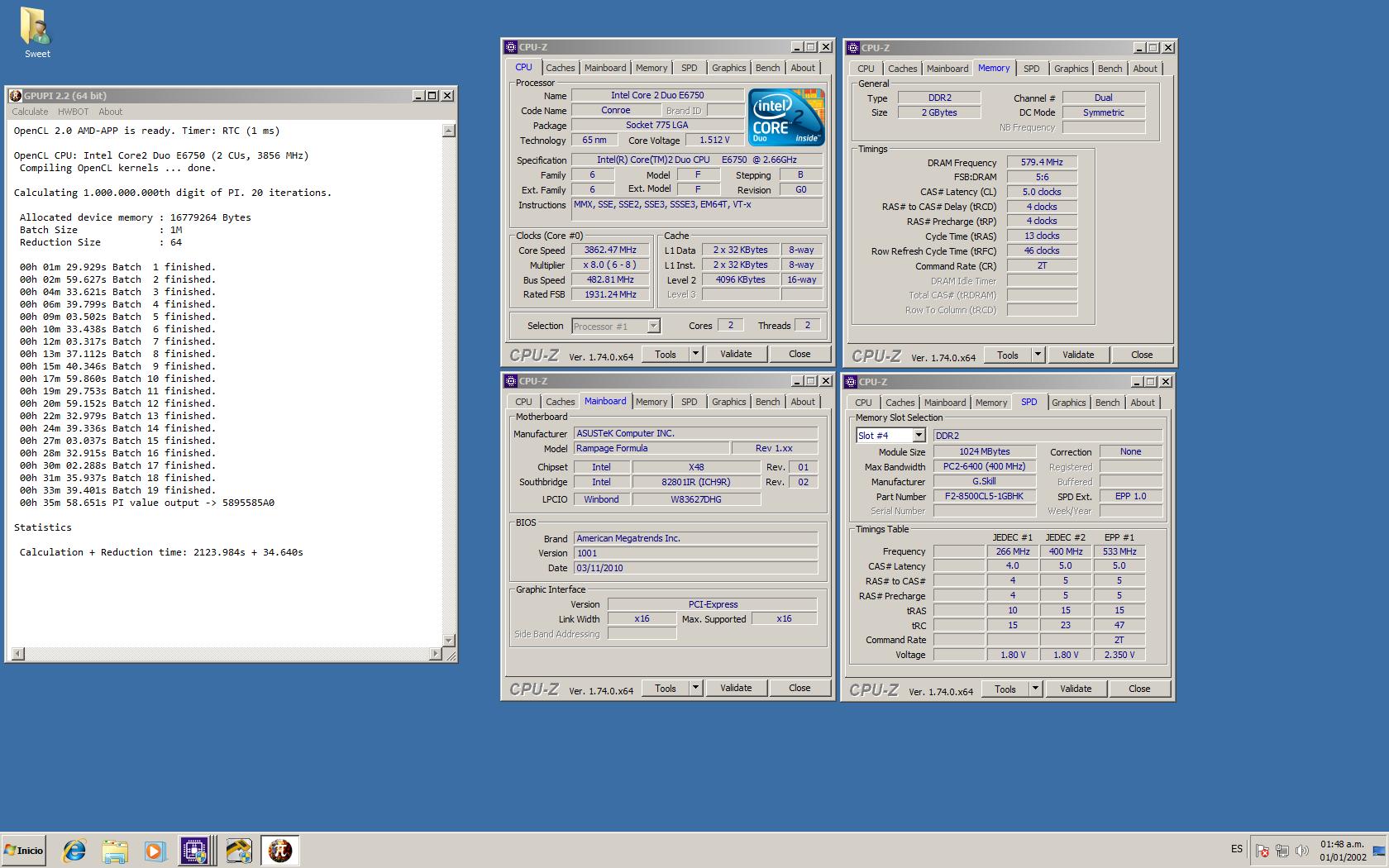Click the CPU-Z title icon in Memory window

coord(852,48)
